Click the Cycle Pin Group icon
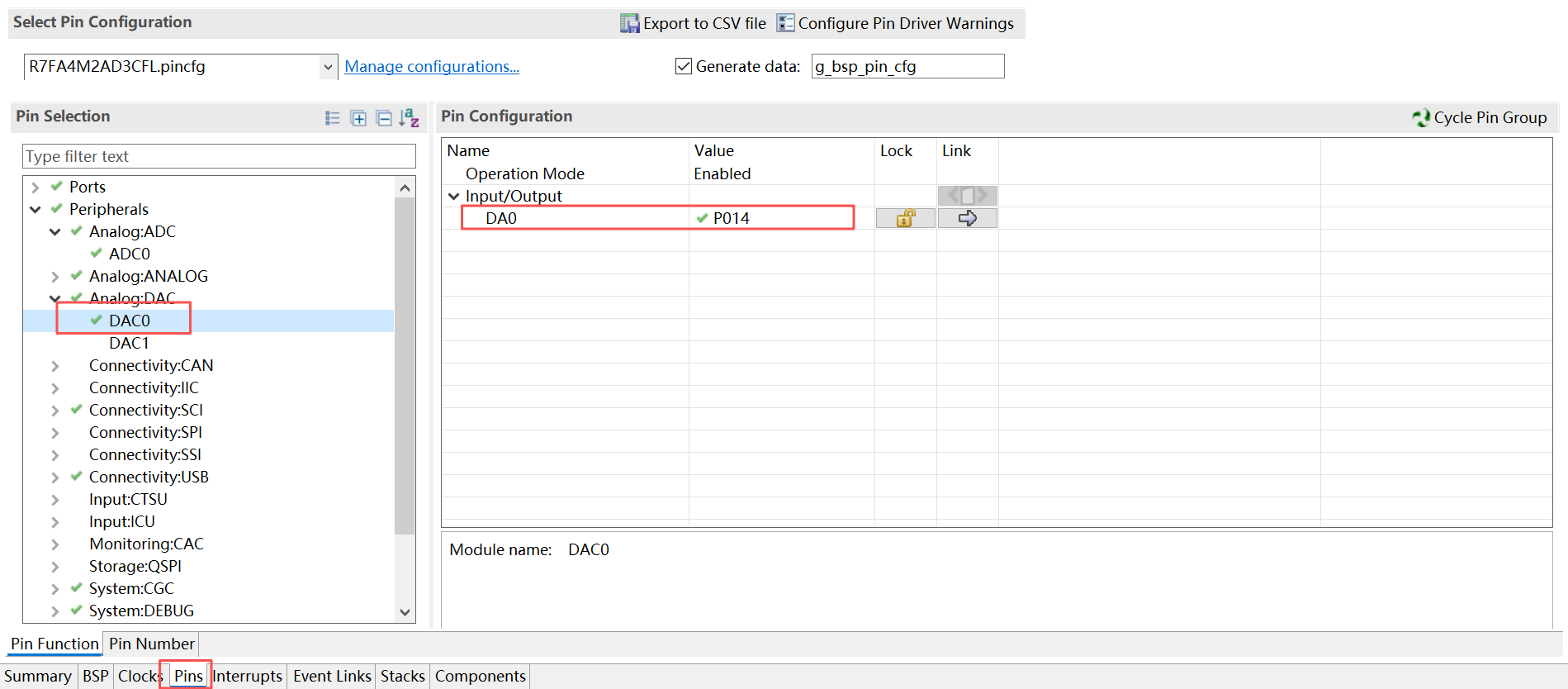Screen dimensions: 1568x689 click(x=1421, y=117)
